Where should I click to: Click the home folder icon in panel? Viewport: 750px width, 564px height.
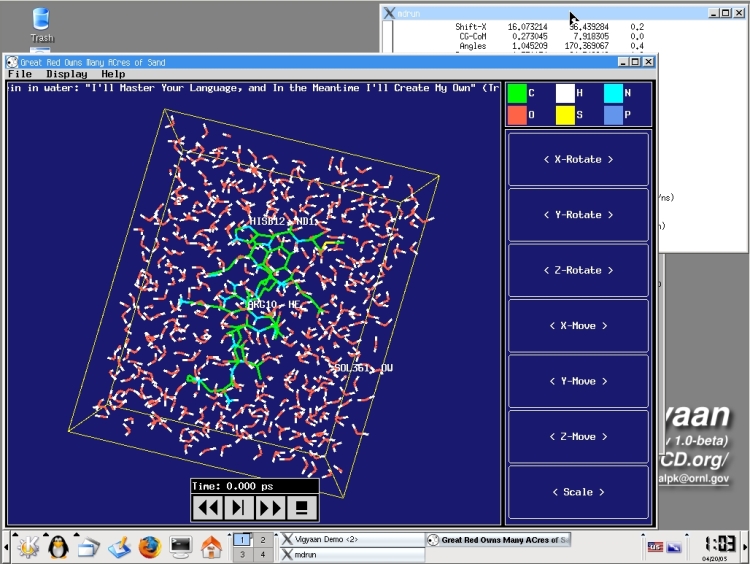[211, 547]
